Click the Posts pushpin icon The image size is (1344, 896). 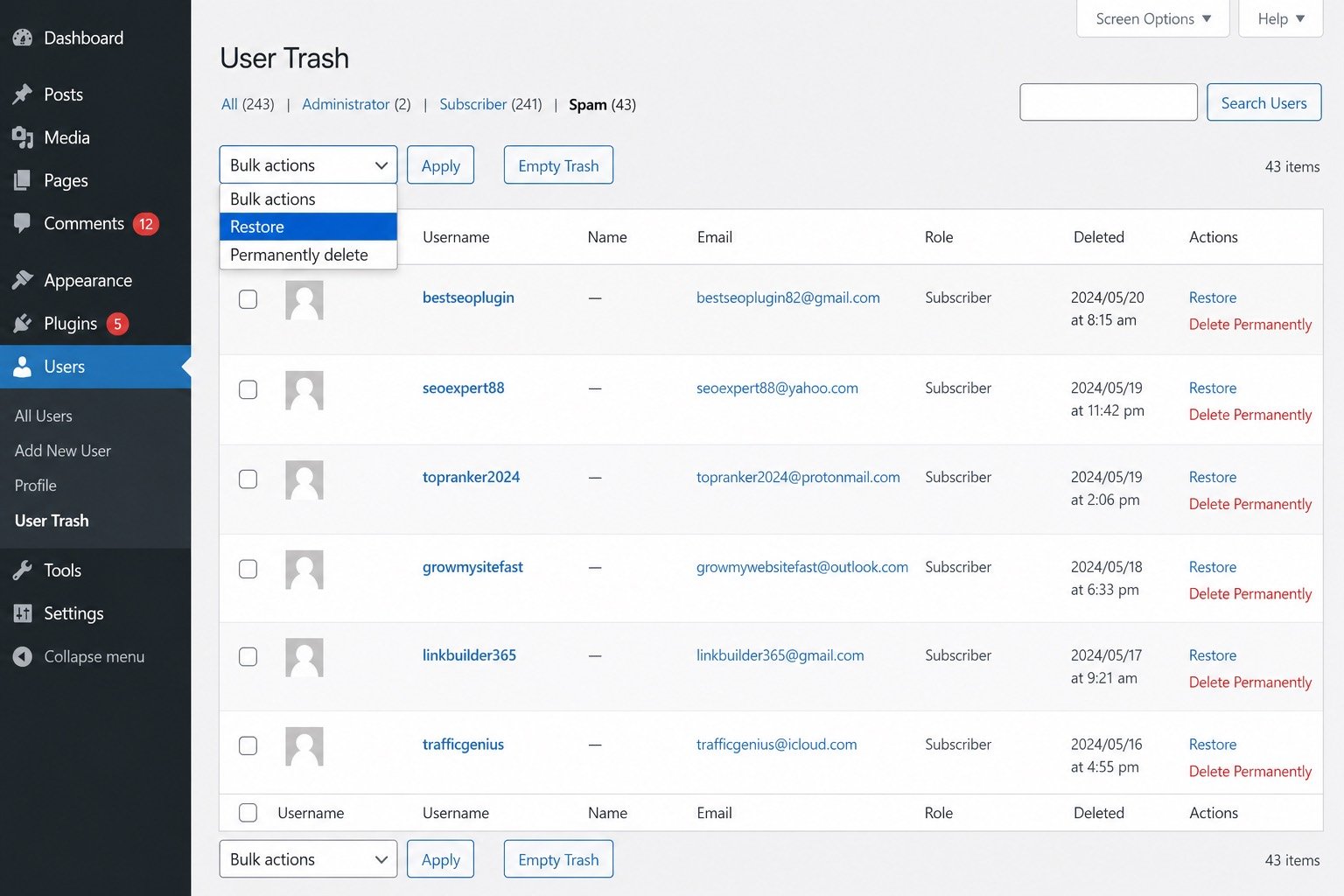click(x=23, y=94)
